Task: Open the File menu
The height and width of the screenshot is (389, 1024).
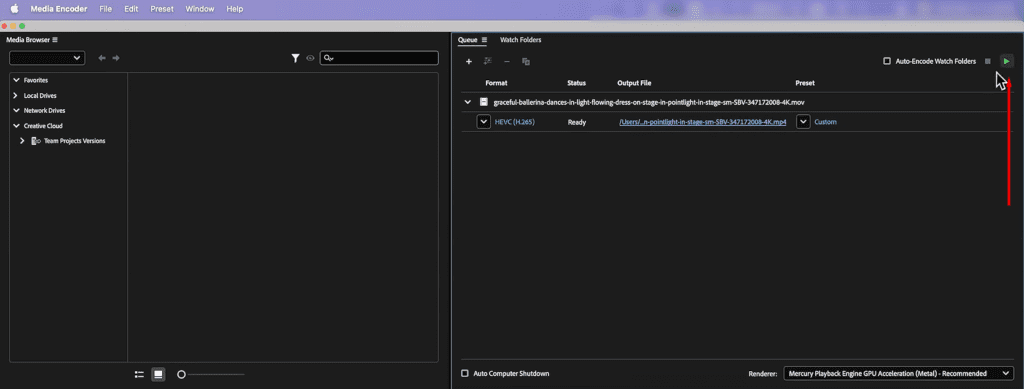Action: (x=106, y=9)
